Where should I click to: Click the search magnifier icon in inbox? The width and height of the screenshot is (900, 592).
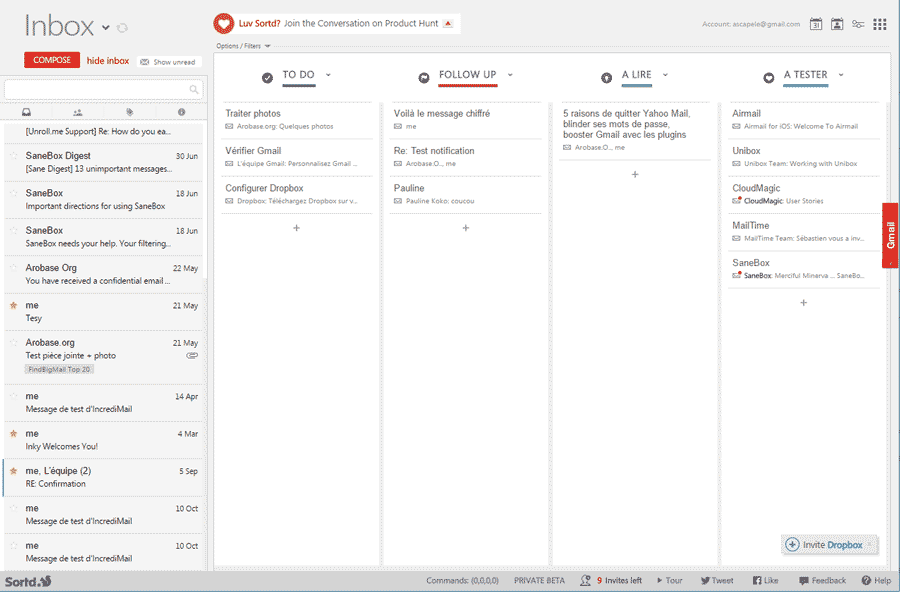click(194, 89)
